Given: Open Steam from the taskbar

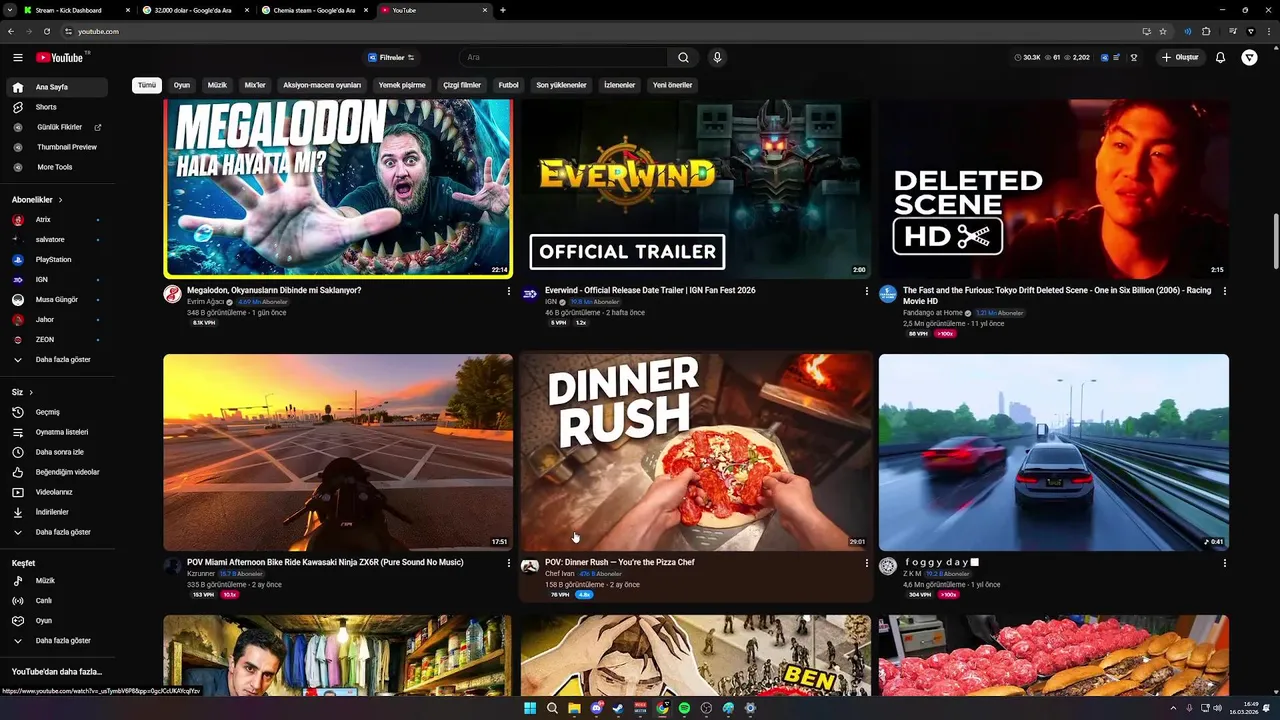Looking at the screenshot, I should [618, 708].
